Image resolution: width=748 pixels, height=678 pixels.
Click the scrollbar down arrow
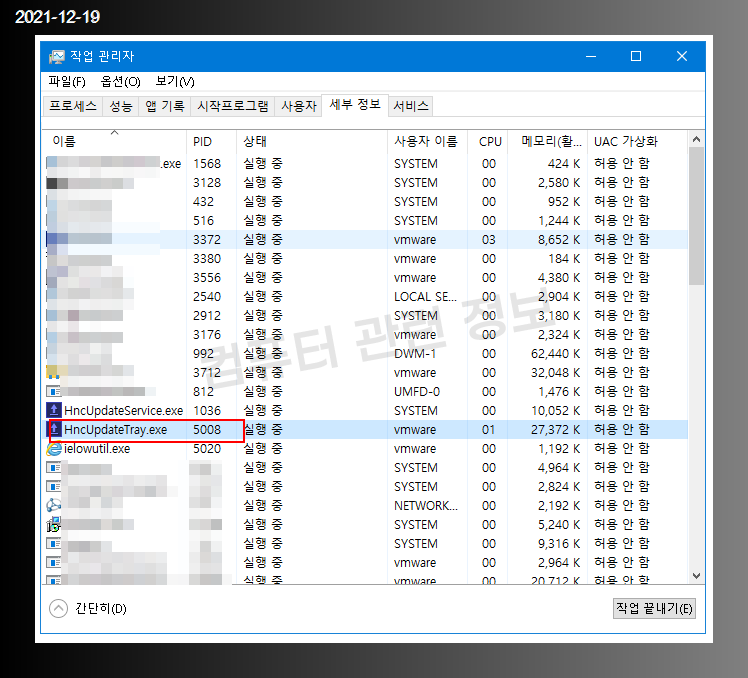[x=696, y=575]
